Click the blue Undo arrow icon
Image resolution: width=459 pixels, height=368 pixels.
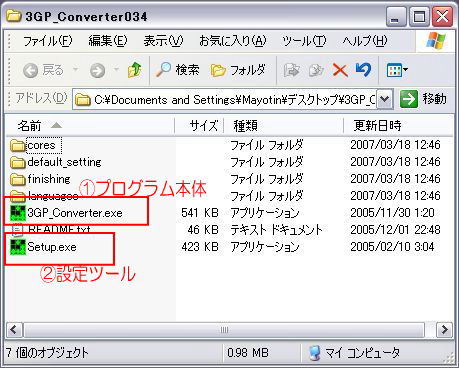click(x=363, y=70)
